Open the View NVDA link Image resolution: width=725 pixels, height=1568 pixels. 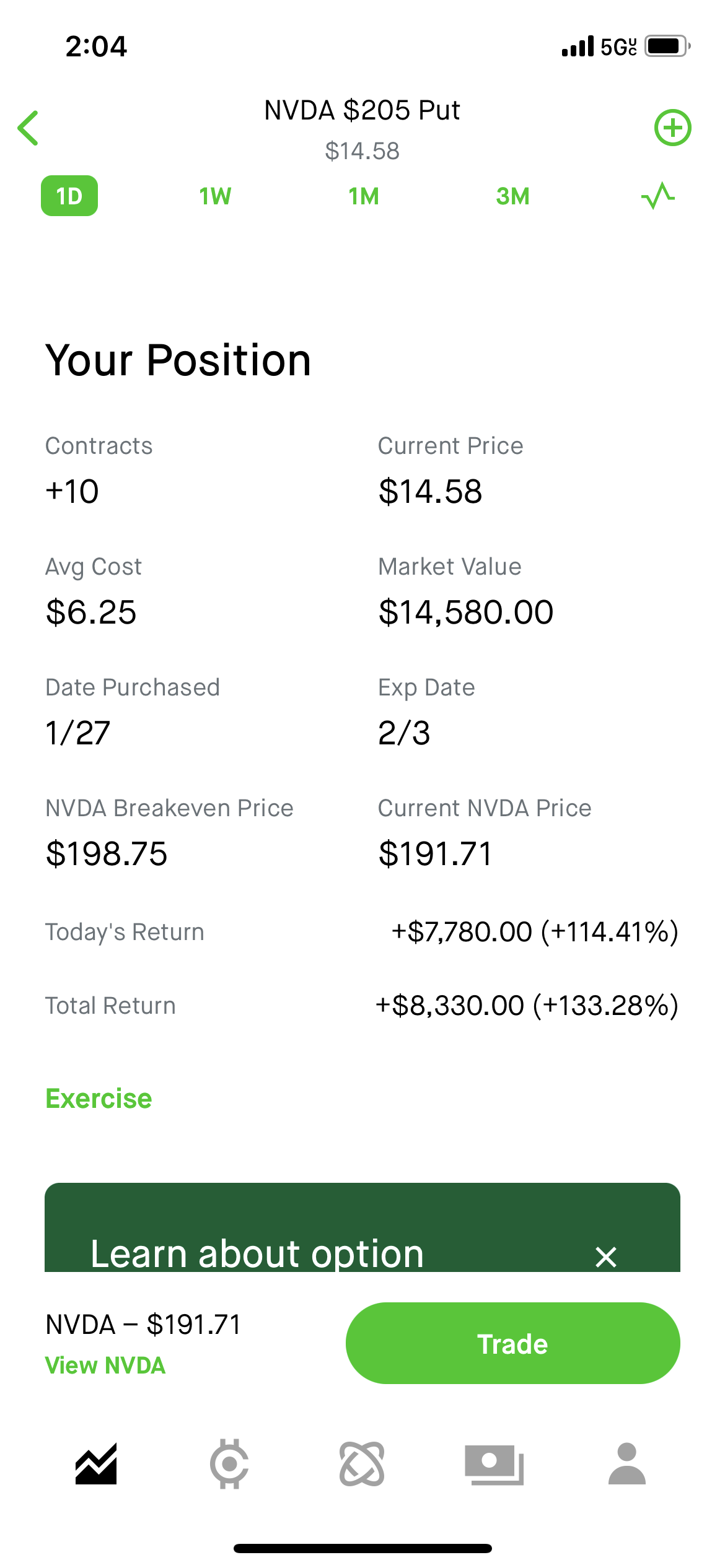(105, 1365)
